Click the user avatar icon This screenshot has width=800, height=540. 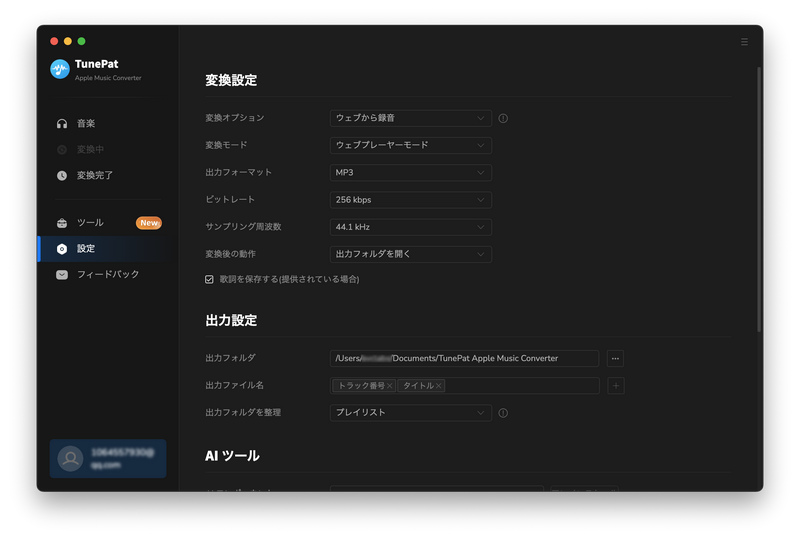[70, 458]
